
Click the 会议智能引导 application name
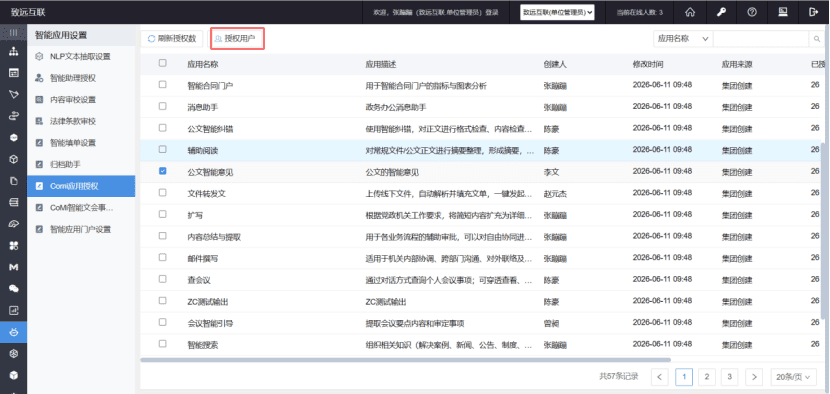coord(211,324)
